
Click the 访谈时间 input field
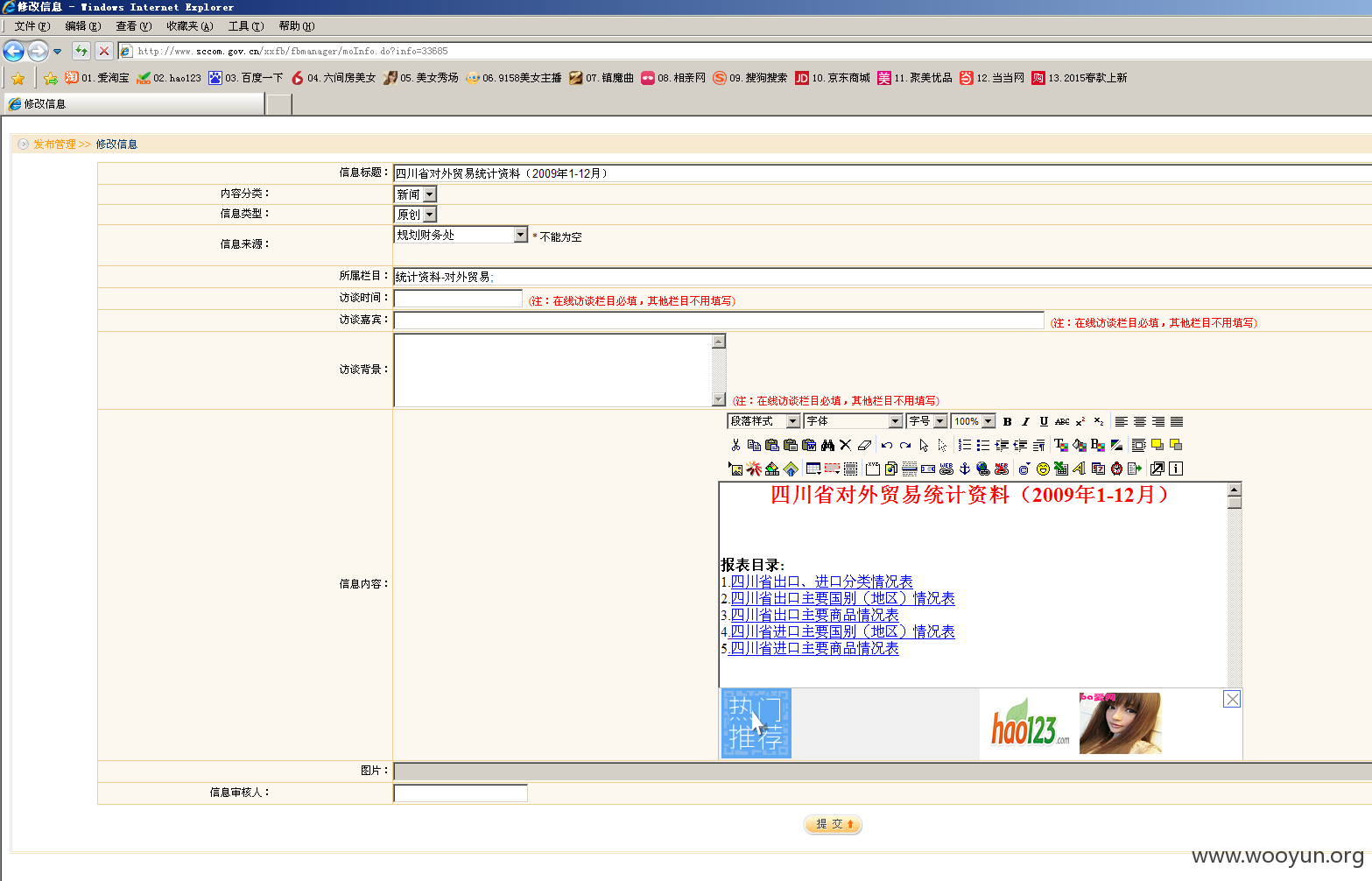[458, 299]
